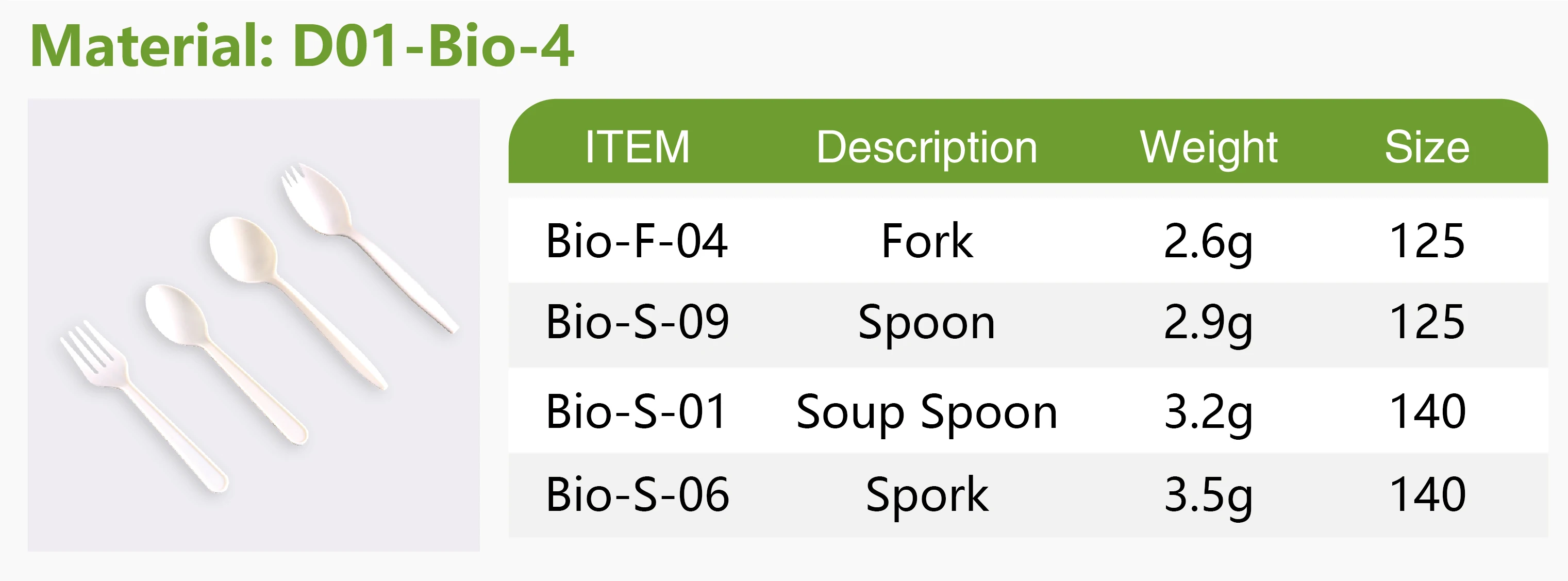Select the 3.5g weight value

pos(1208,494)
